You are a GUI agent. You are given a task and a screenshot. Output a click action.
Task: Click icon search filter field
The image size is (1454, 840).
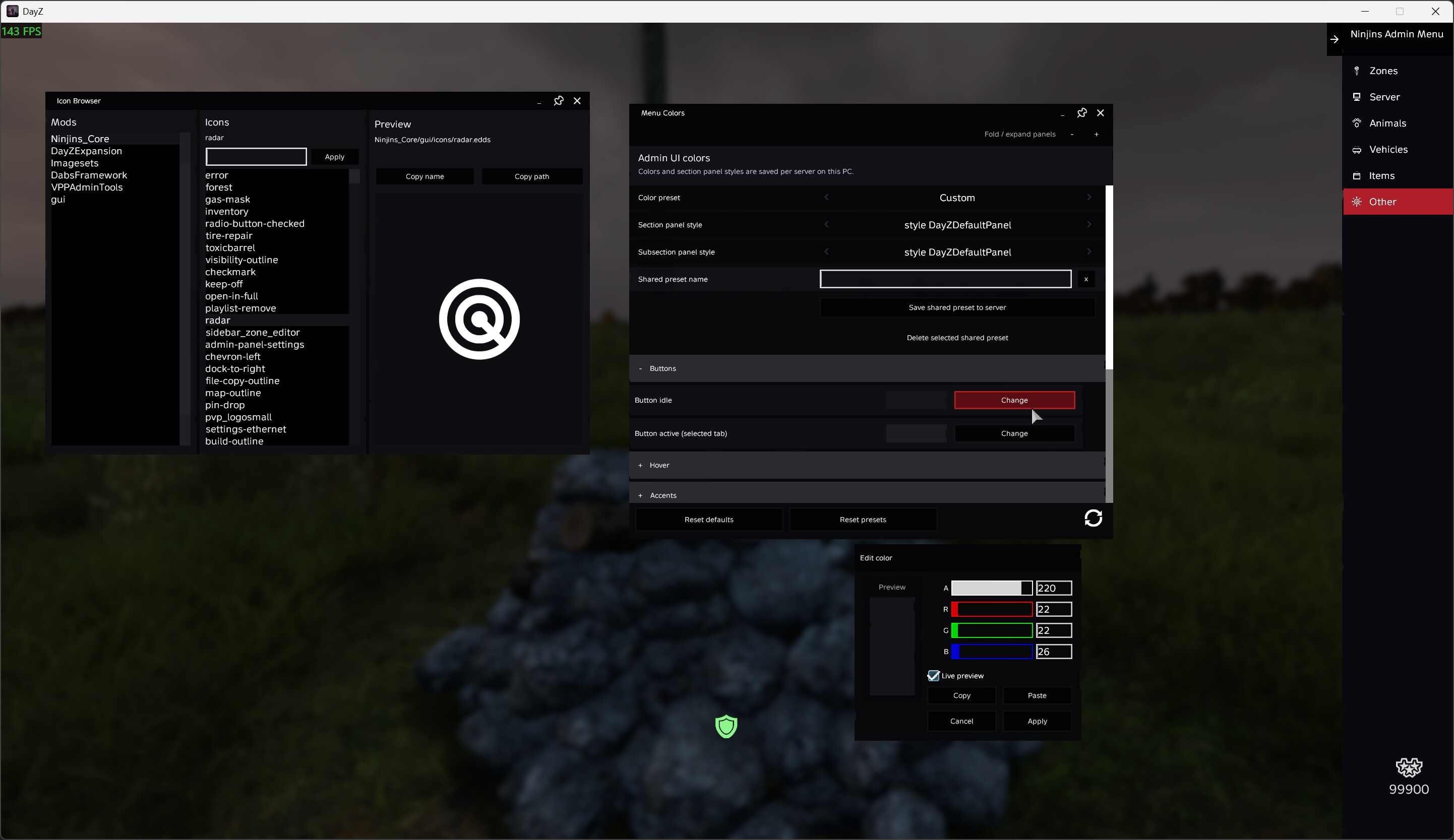[x=256, y=157]
